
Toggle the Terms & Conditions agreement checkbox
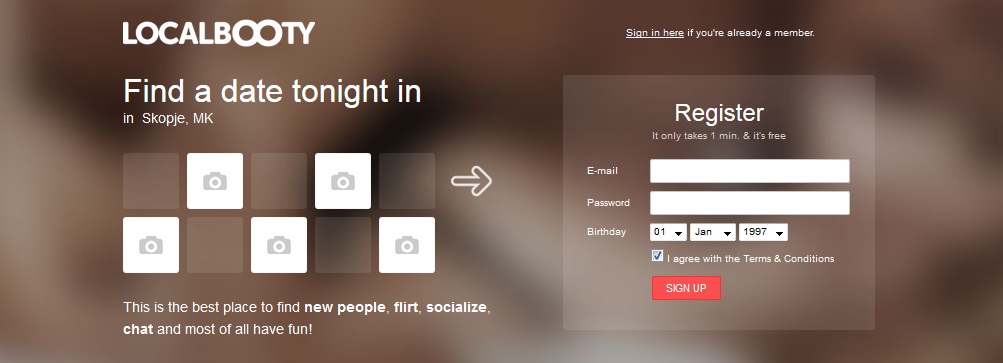click(x=657, y=256)
